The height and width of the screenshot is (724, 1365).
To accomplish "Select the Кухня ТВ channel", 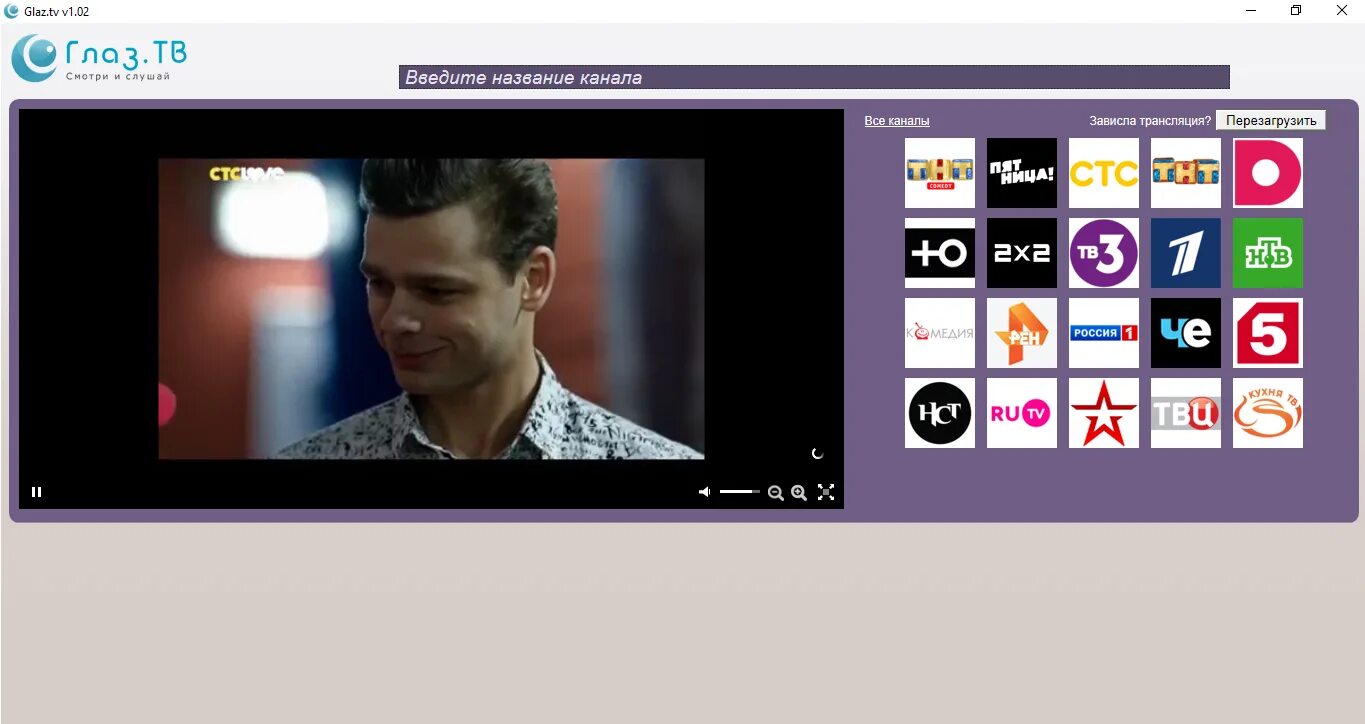I will point(1267,413).
